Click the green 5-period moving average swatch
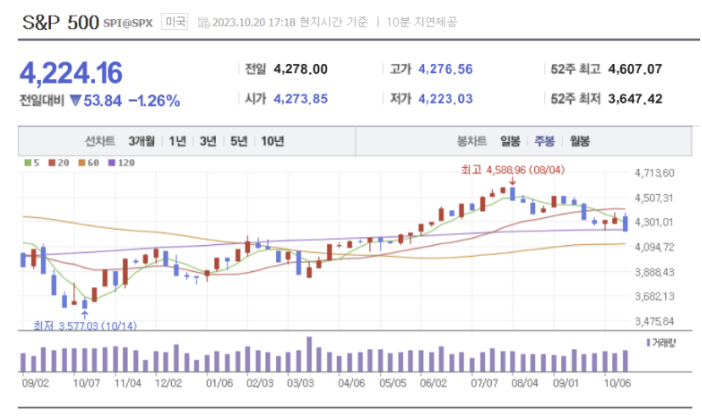The height and width of the screenshot is (416, 702). (x=28, y=163)
